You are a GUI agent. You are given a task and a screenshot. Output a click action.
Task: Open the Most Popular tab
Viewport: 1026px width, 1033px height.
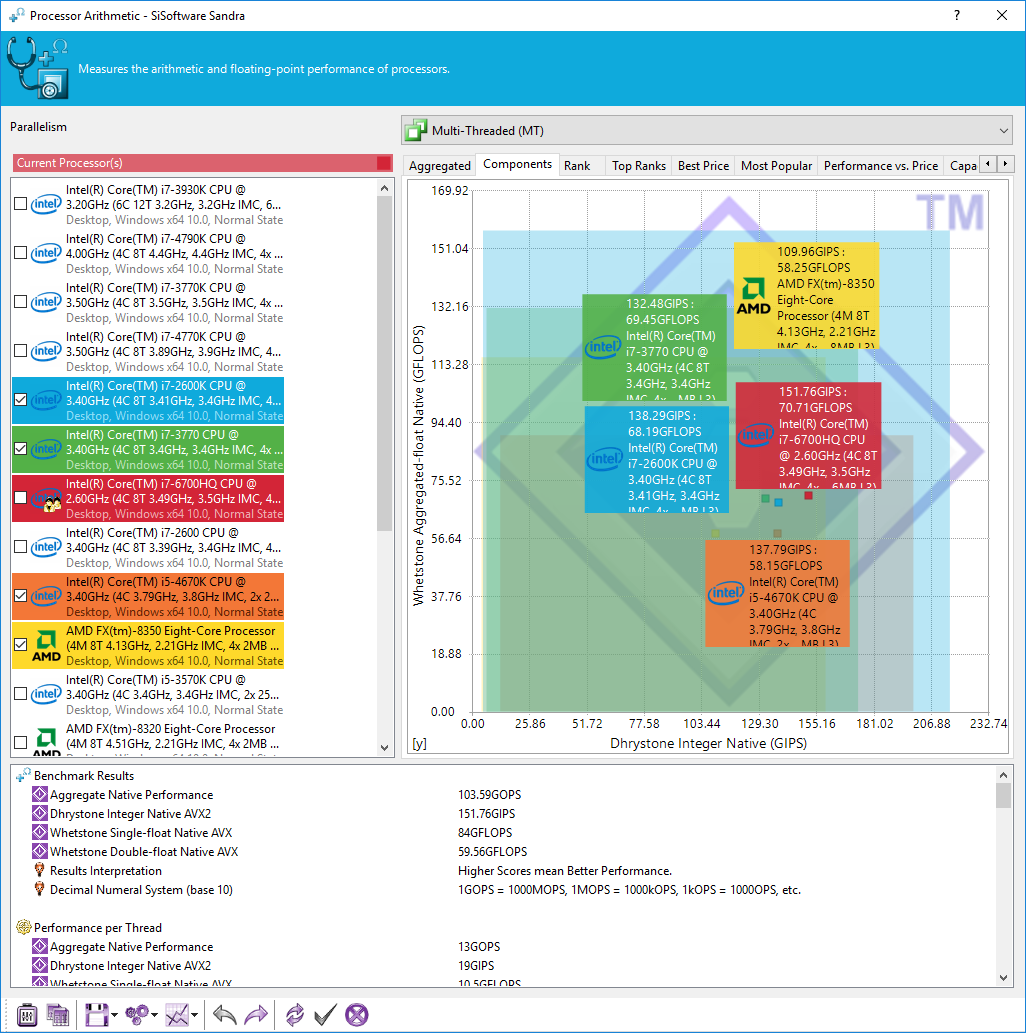776,166
